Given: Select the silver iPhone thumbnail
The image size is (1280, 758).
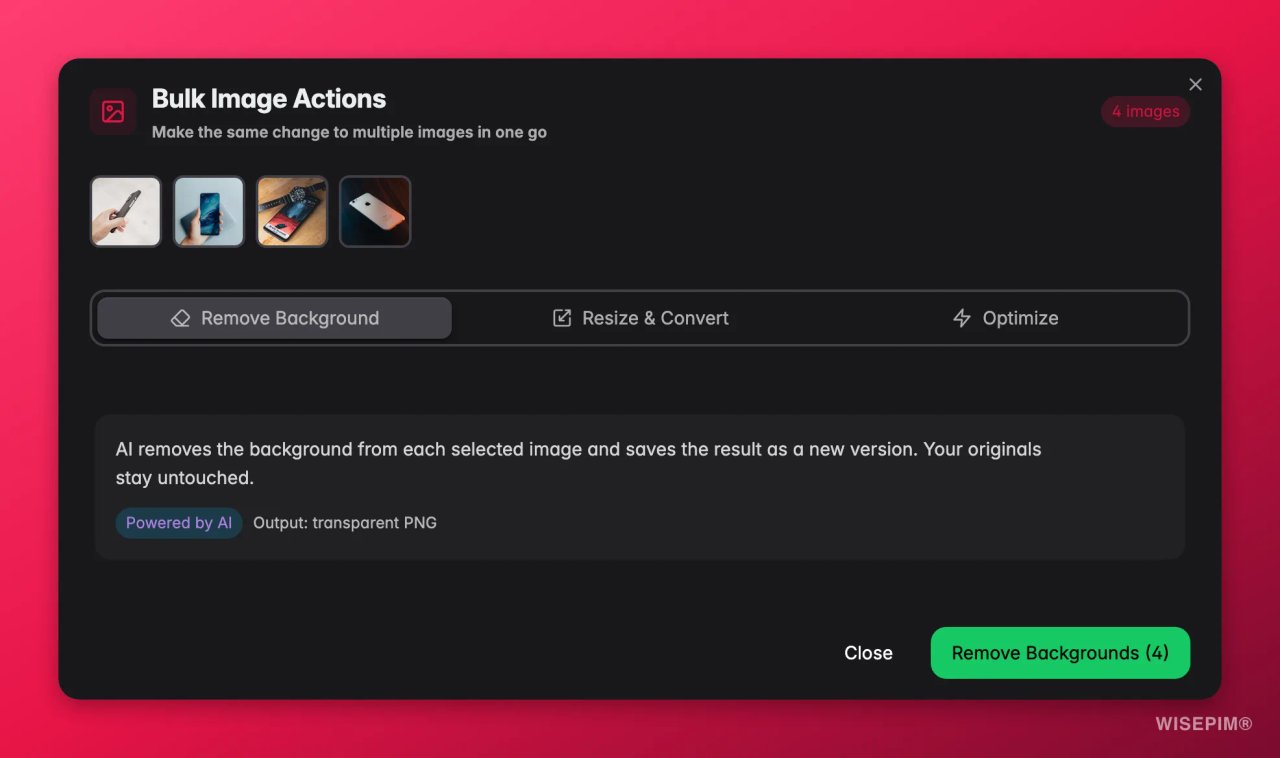Looking at the screenshot, I should click(x=375, y=211).
